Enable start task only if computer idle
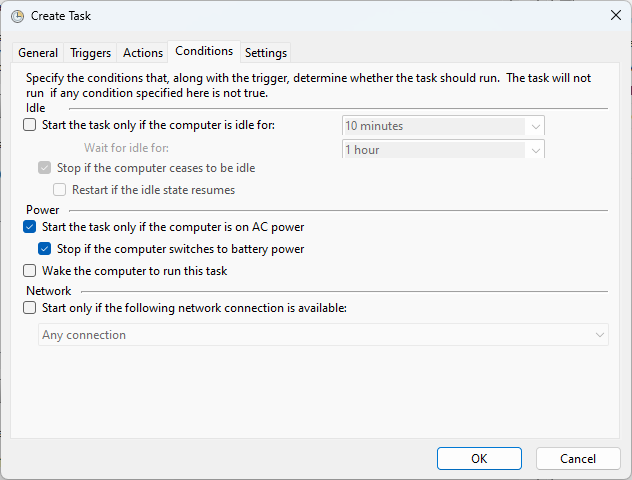 pyautogui.click(x=30, y=125)
